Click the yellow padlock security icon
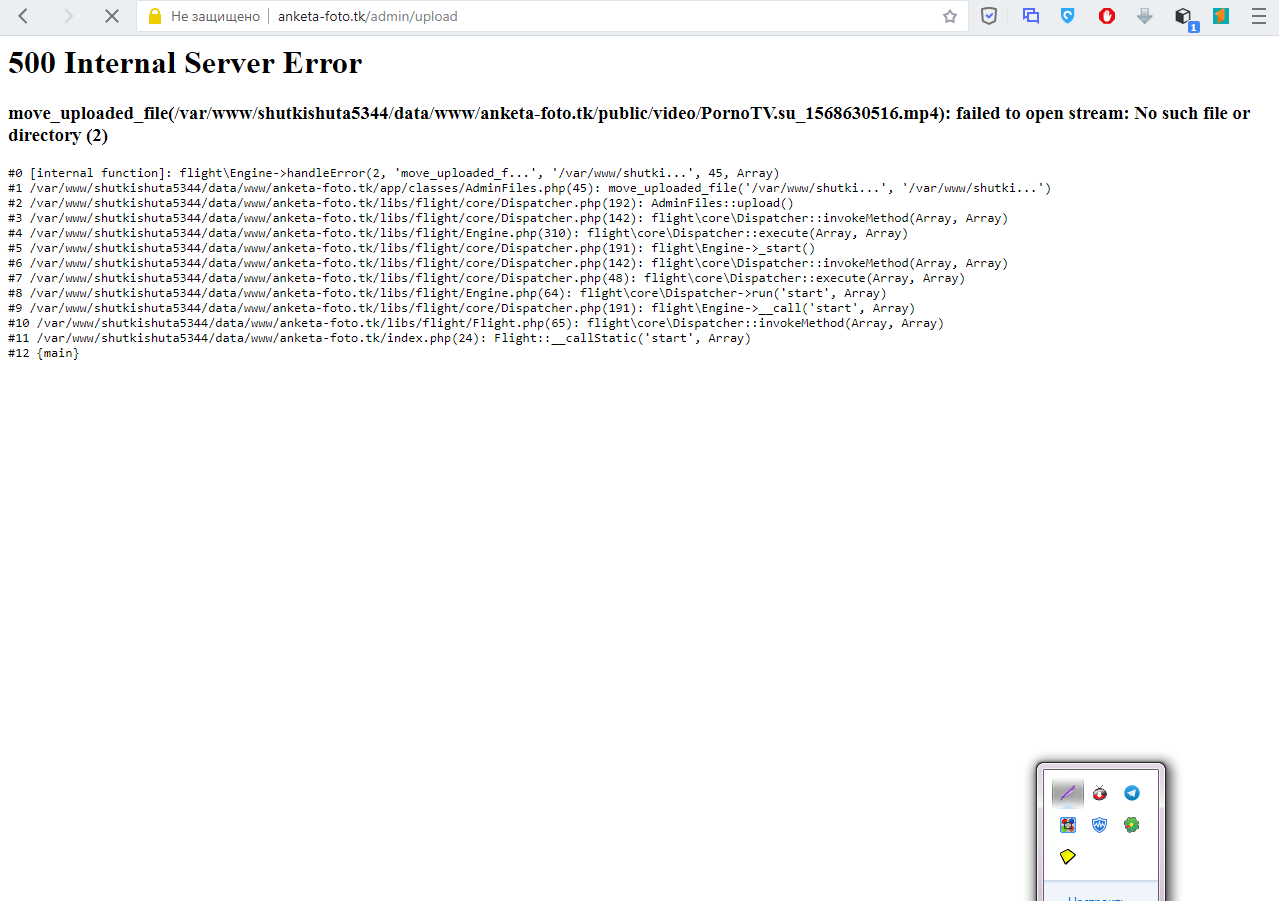 click(x=154, y=16)
